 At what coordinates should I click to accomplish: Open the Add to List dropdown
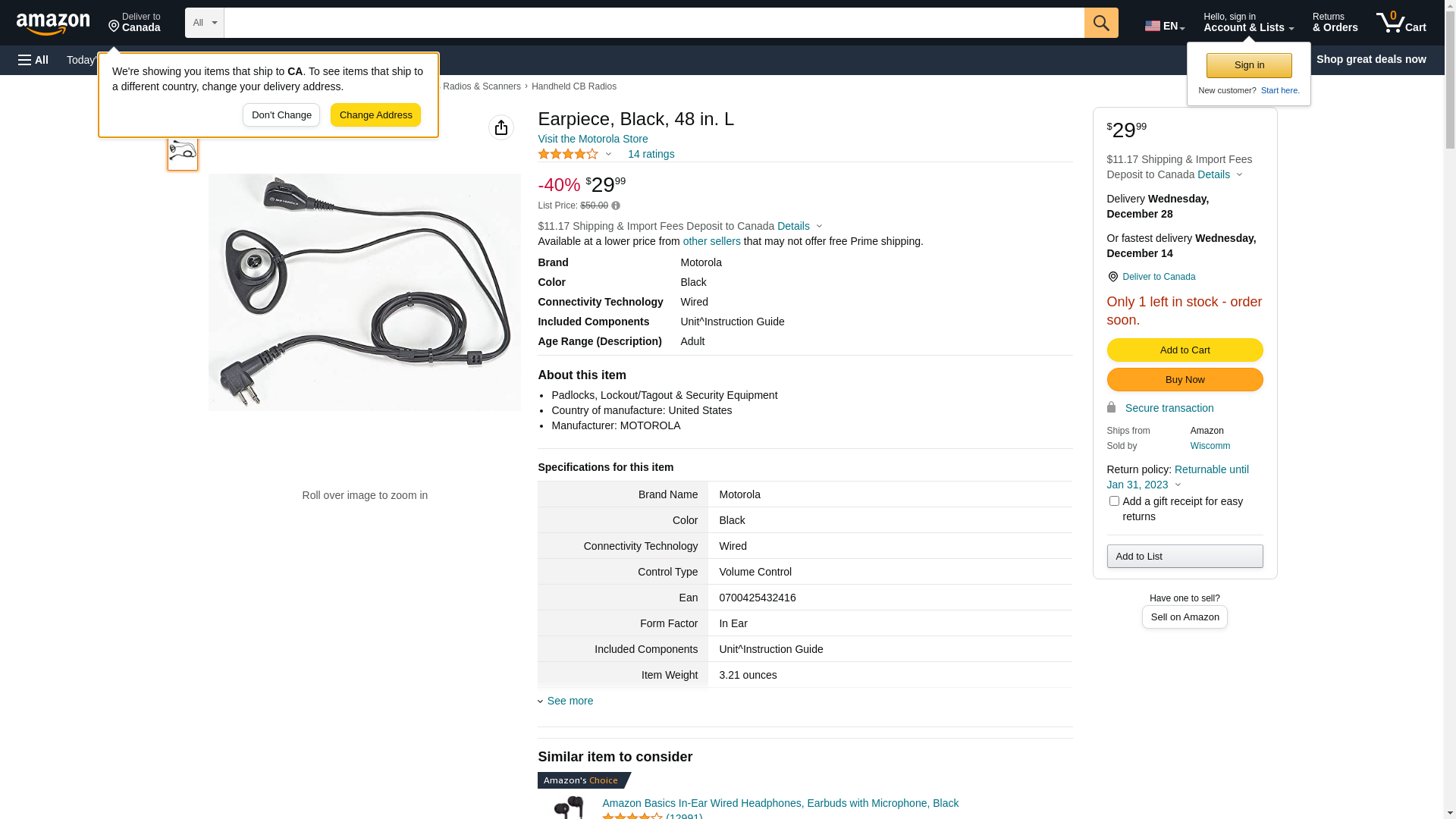(1185, 557)
